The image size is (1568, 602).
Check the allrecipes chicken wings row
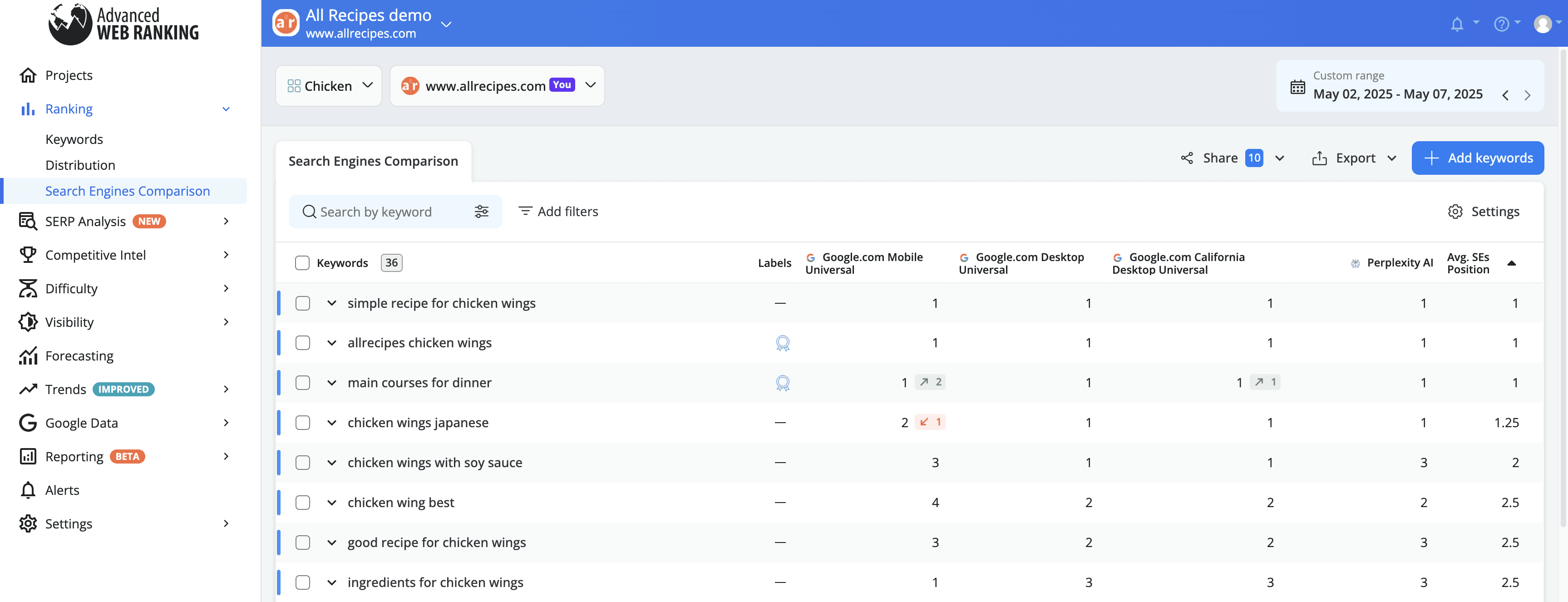[302, 343]
